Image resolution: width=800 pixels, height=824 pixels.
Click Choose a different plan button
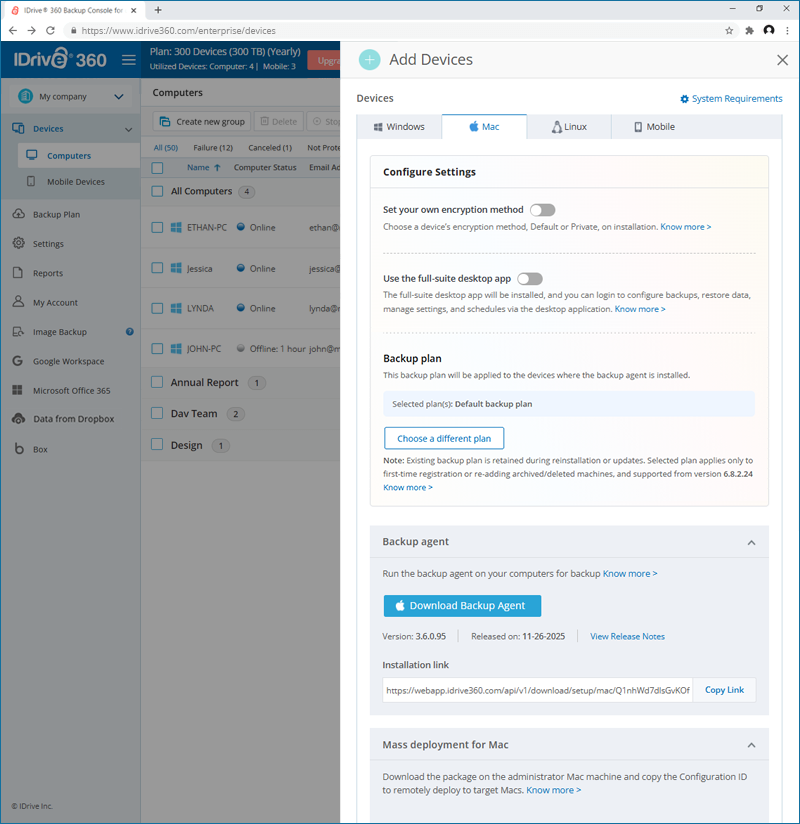pos(444,438)
